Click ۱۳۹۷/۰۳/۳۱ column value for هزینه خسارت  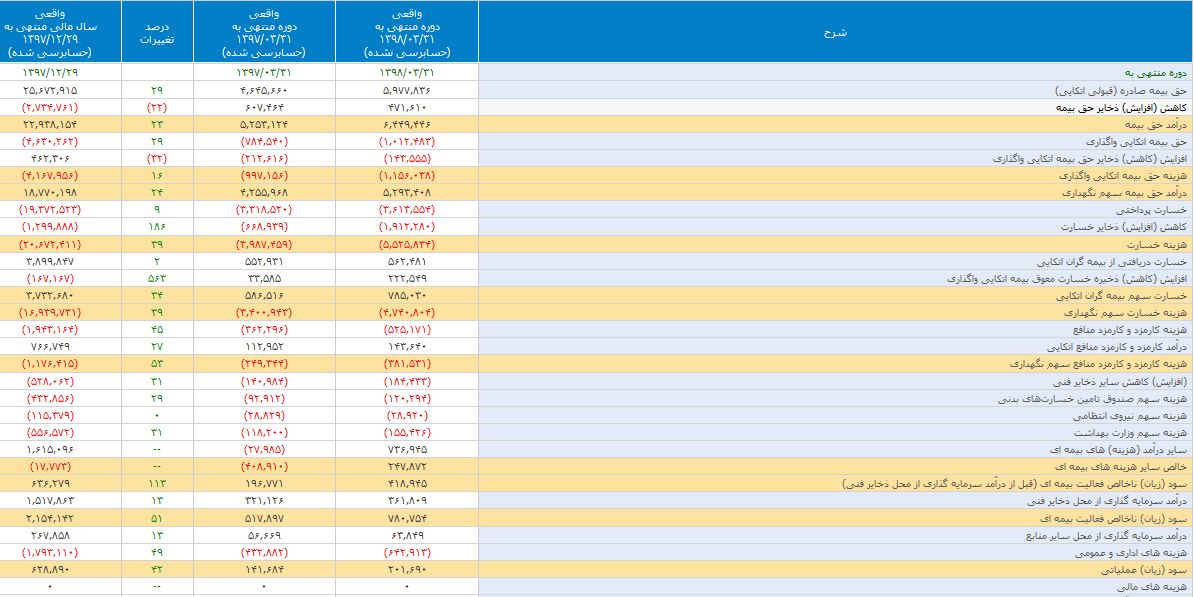[263, 244]
